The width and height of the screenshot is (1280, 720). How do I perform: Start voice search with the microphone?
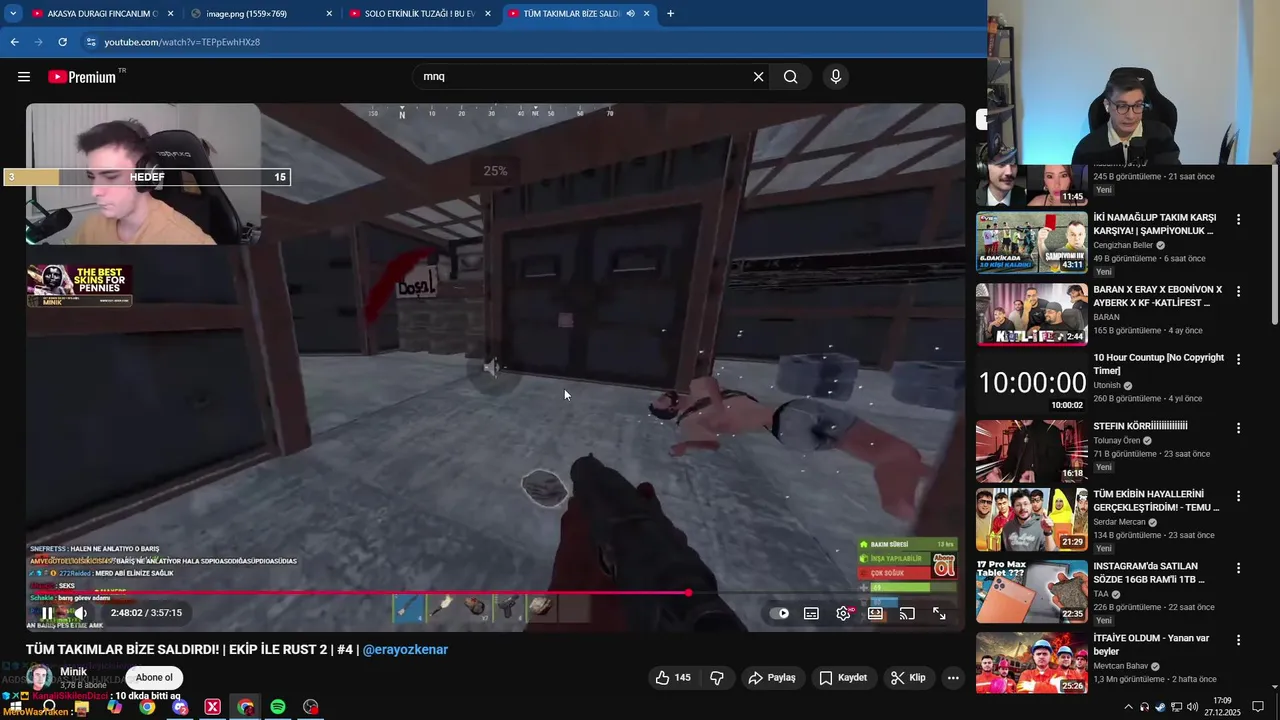click(836, 77)
